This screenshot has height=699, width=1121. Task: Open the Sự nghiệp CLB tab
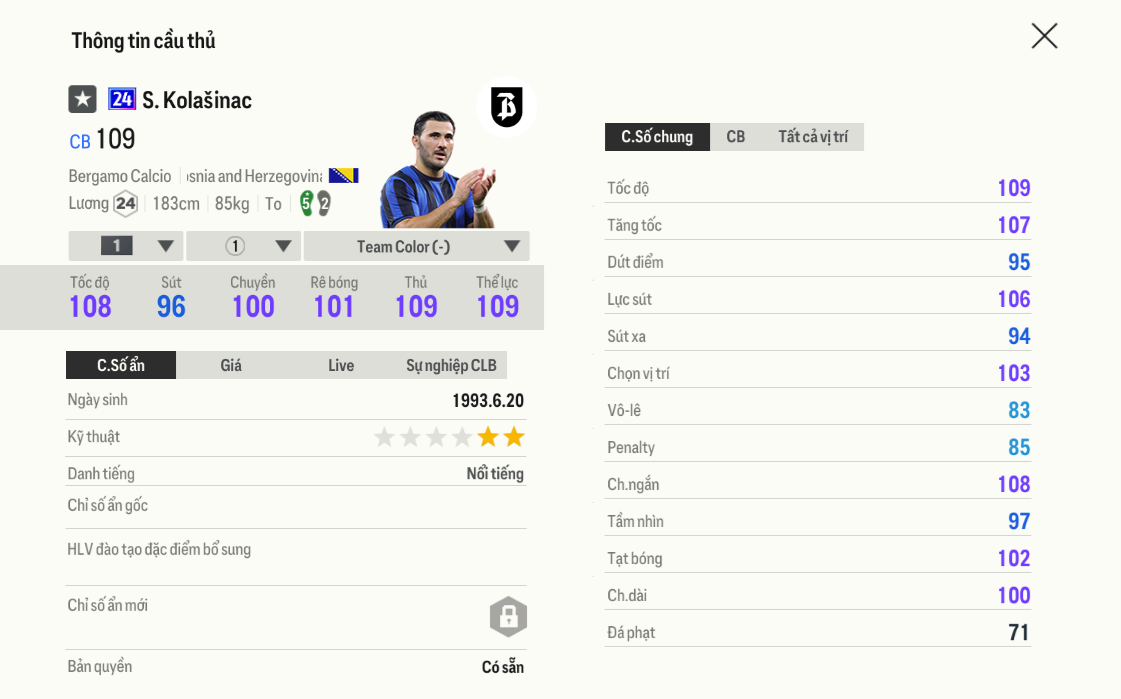point(451,365)
